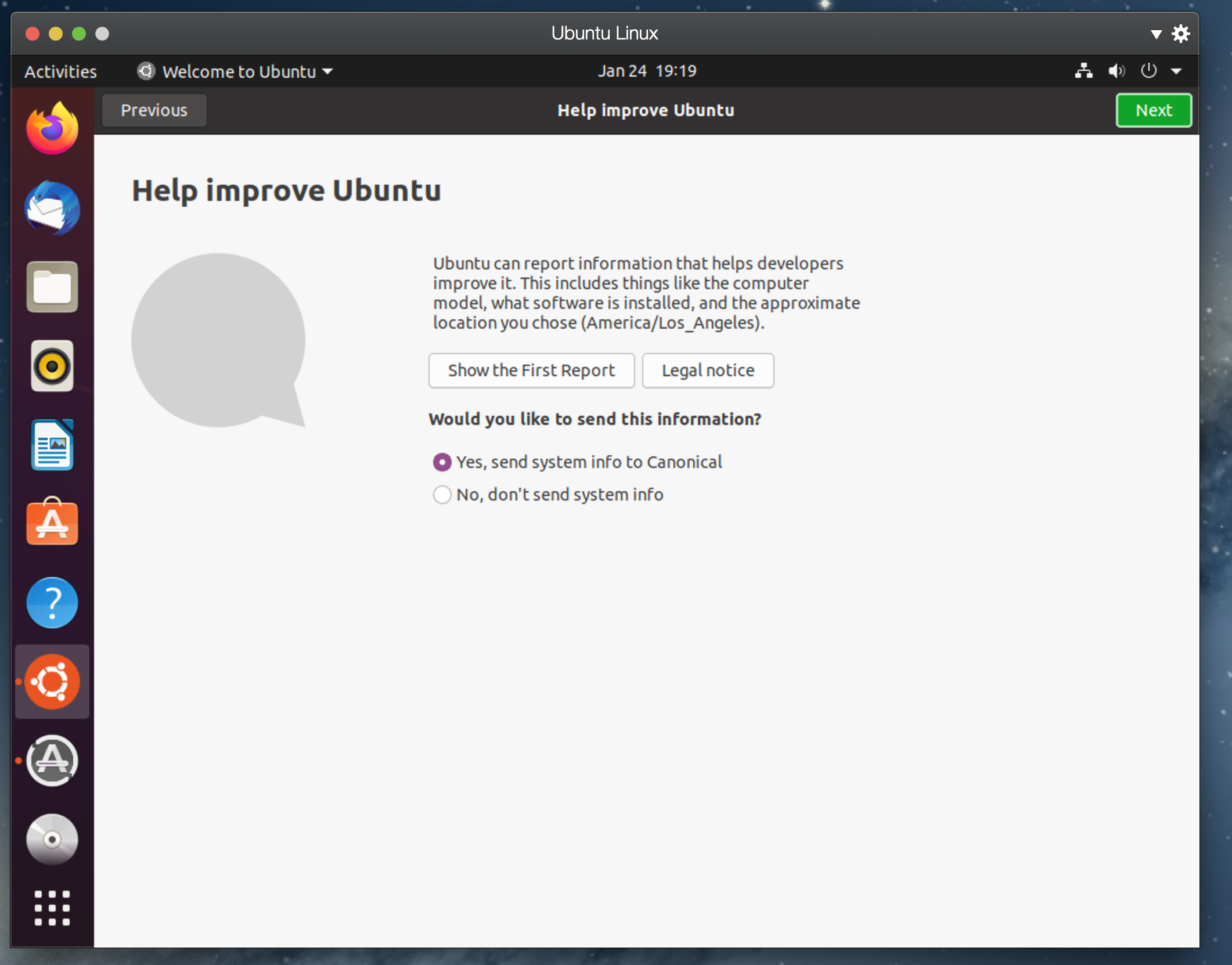The image size is (1232, 965).
Task: Expand the Welcome to Ubuntu app menu
Action: 235,71
